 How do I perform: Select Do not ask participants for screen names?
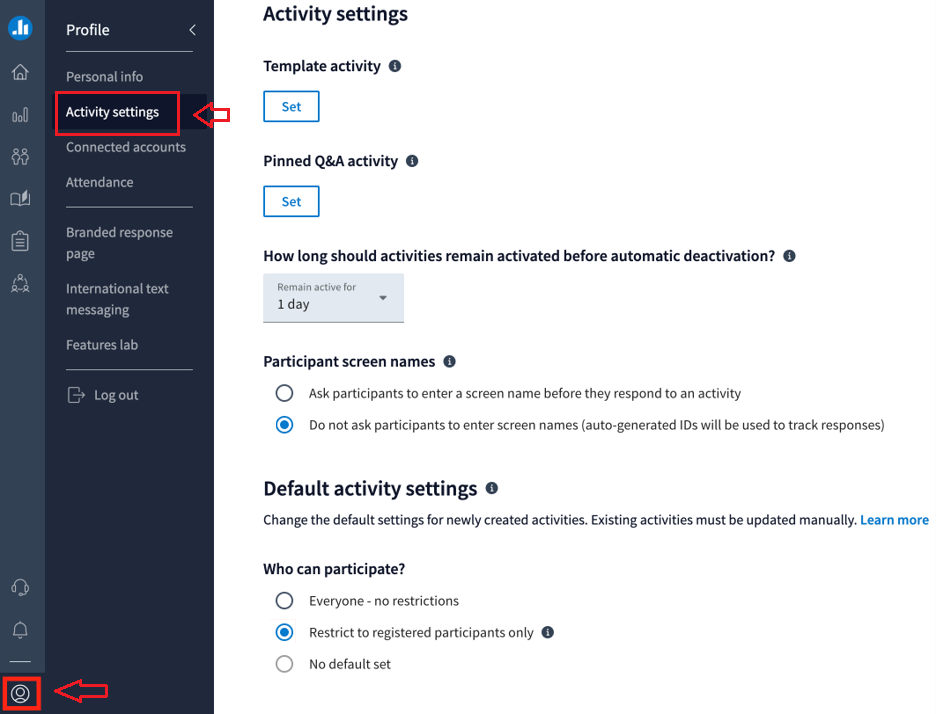pos(284,424)
